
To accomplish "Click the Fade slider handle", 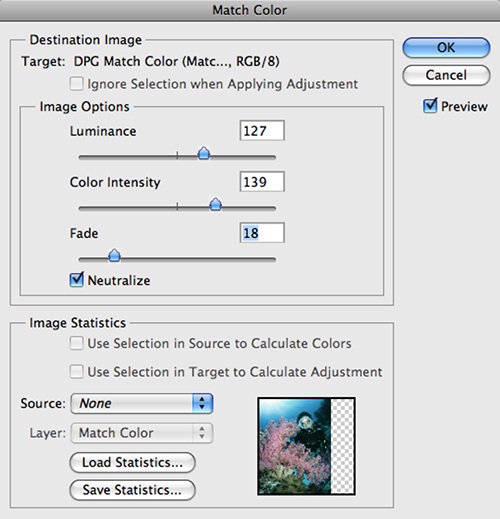I will click(x=114, y=255).
